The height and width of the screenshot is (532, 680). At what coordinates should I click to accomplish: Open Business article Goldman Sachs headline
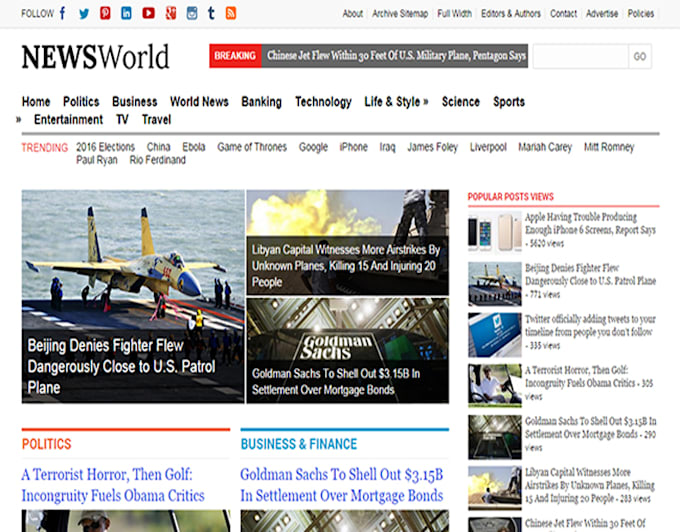coord(342,485)
